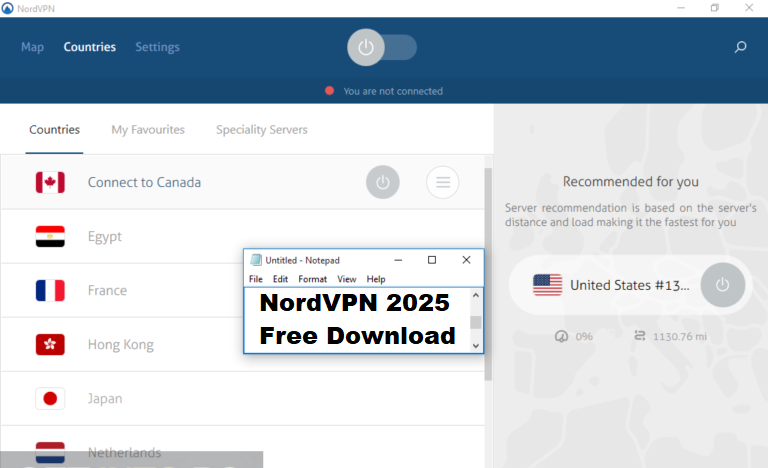Open Notepad Format menu
Image resolution: width=768 pixels, height=468 pixels.
(x=312, y=279)
